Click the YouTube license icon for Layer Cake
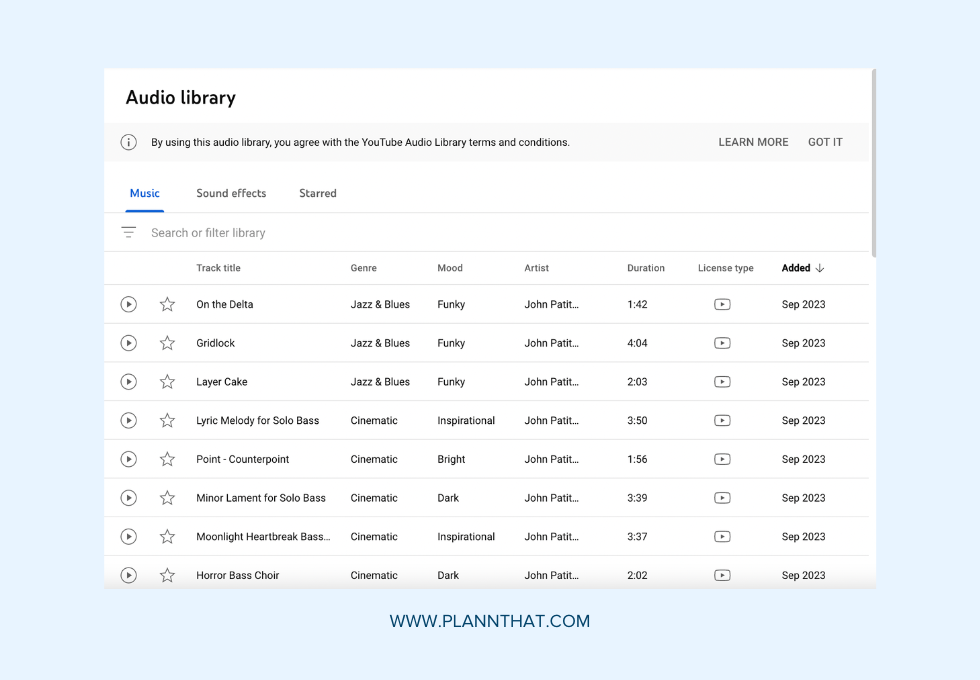This screenshot has height=680, width=980. pyautogui.click(x=722, y=382)
